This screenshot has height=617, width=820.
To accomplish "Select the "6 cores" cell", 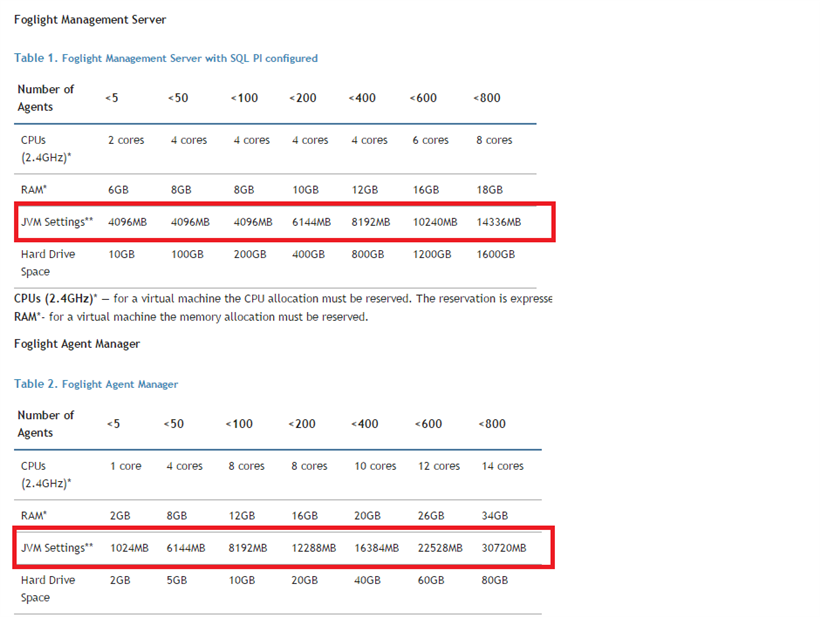I will [x=430, y=140].
